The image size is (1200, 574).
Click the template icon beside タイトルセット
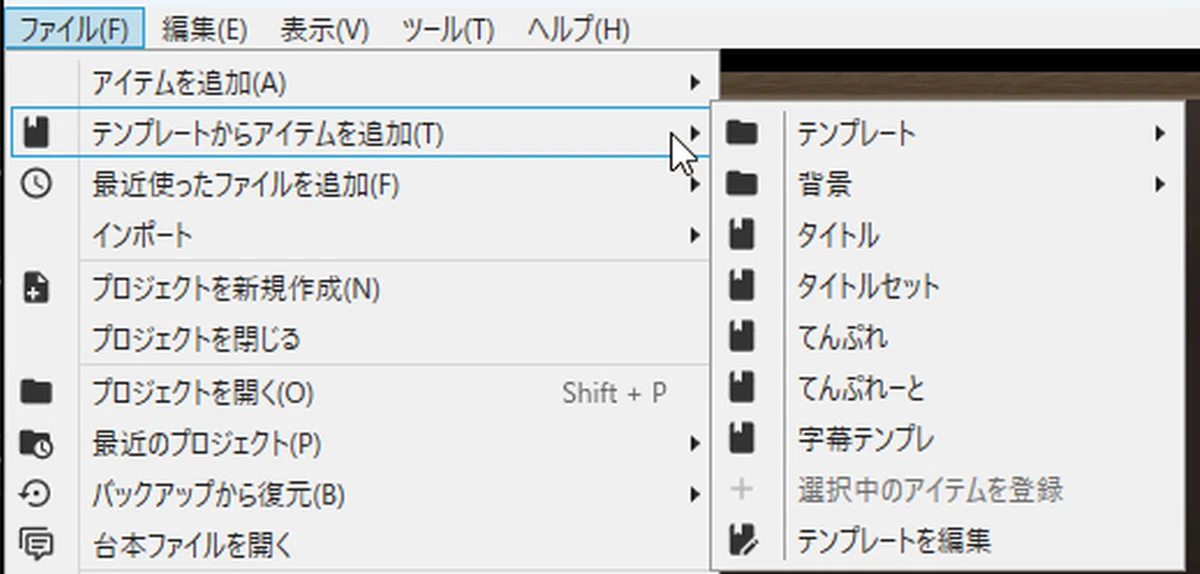click(x=741, y=287)
